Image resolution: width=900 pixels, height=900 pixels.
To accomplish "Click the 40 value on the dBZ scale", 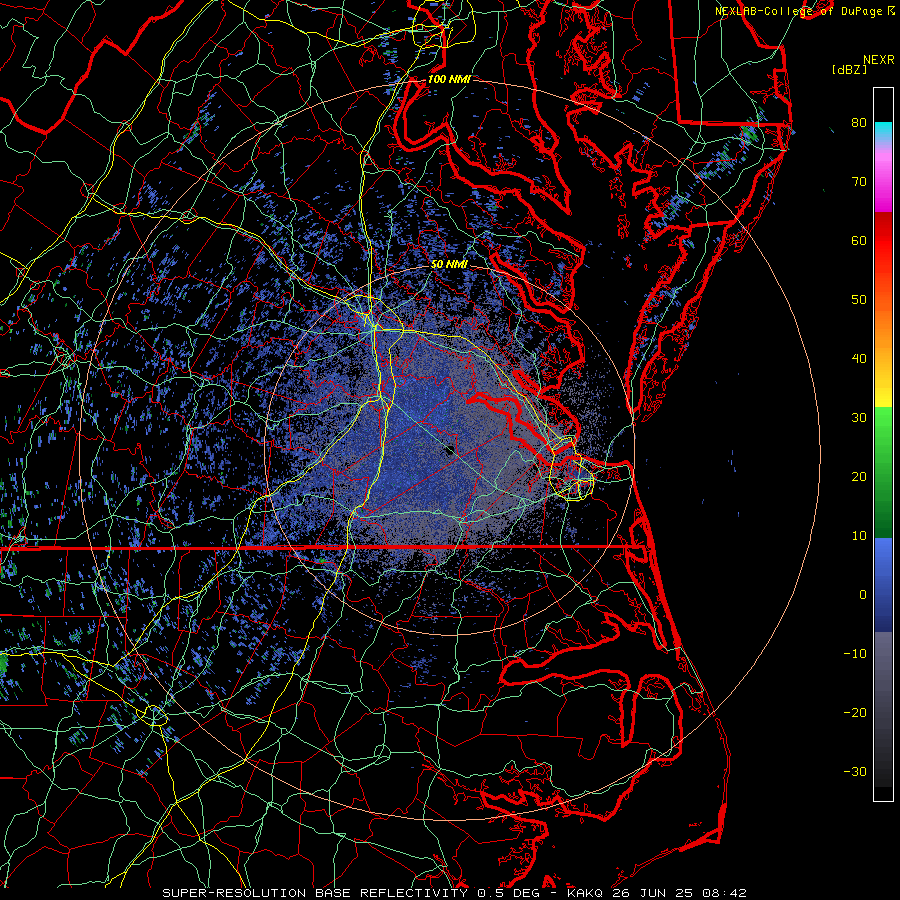I will (859, 359).
